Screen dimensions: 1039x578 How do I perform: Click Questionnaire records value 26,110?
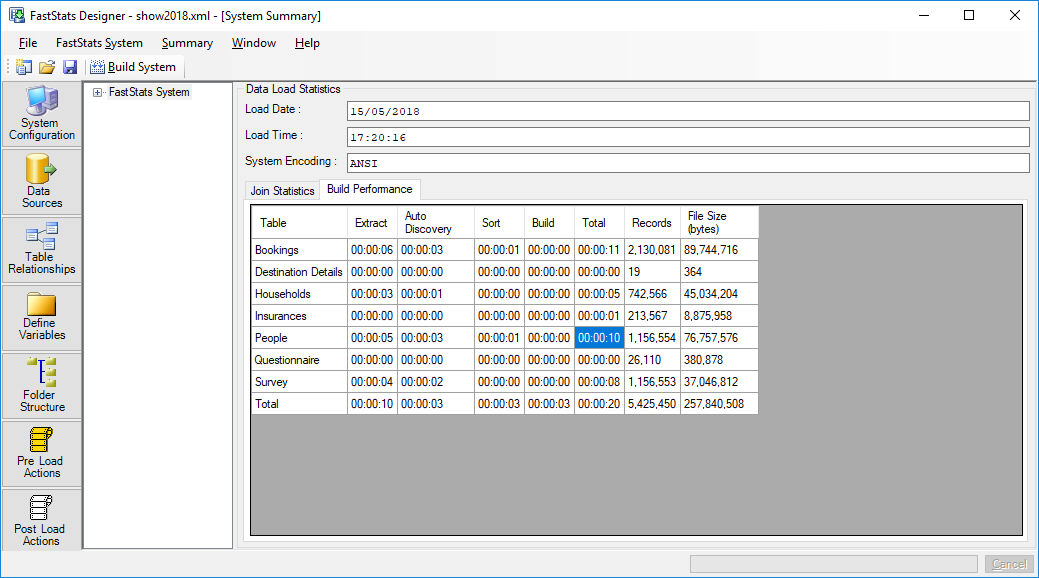[652, 360]
